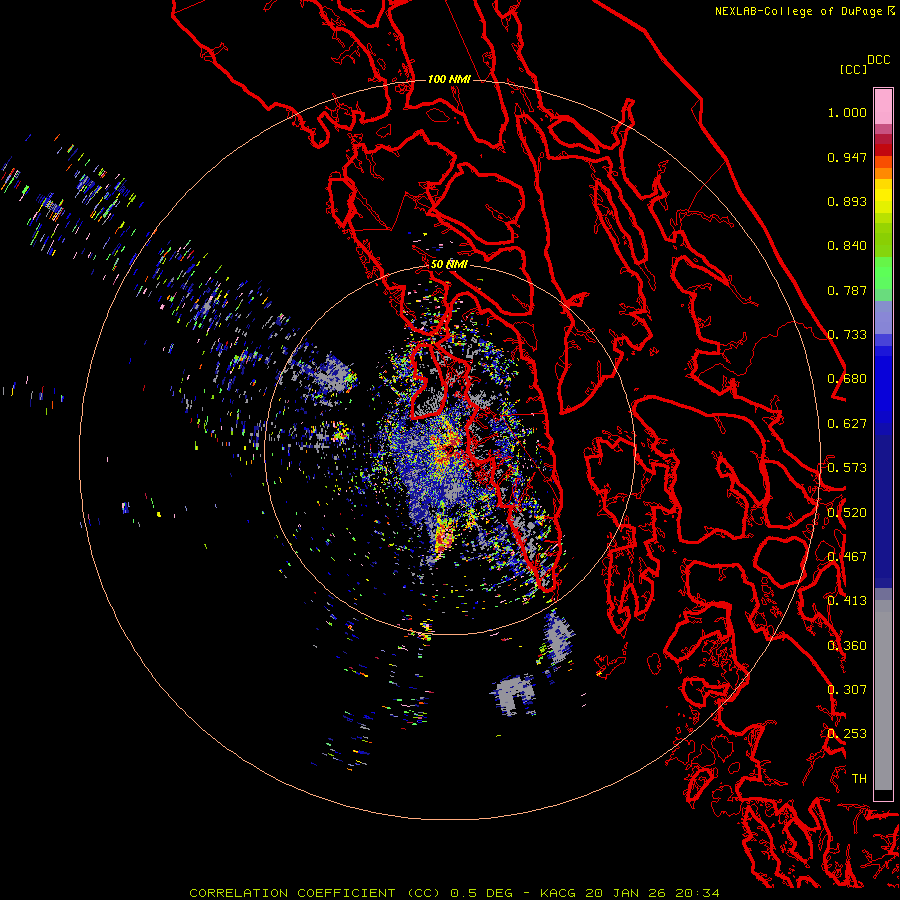The height and width of the screenshot is (900, 900).
Task: Click the 0.787 scale value
Action: click(x=847, y=290)
